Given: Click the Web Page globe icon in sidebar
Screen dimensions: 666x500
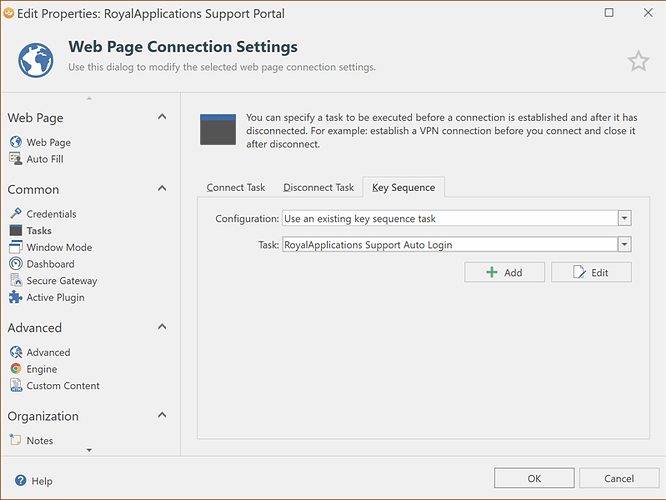Looking at the screenshot, I should coord(16,143).
